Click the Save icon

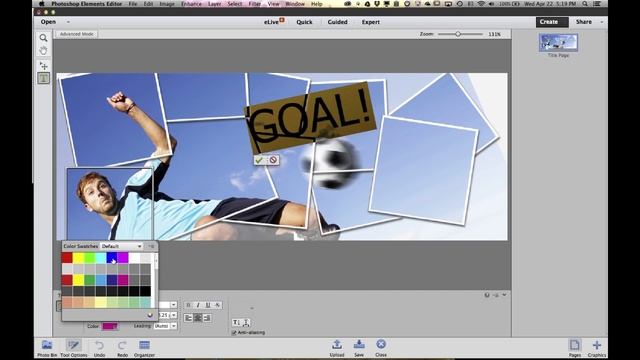tap(359, 348)
